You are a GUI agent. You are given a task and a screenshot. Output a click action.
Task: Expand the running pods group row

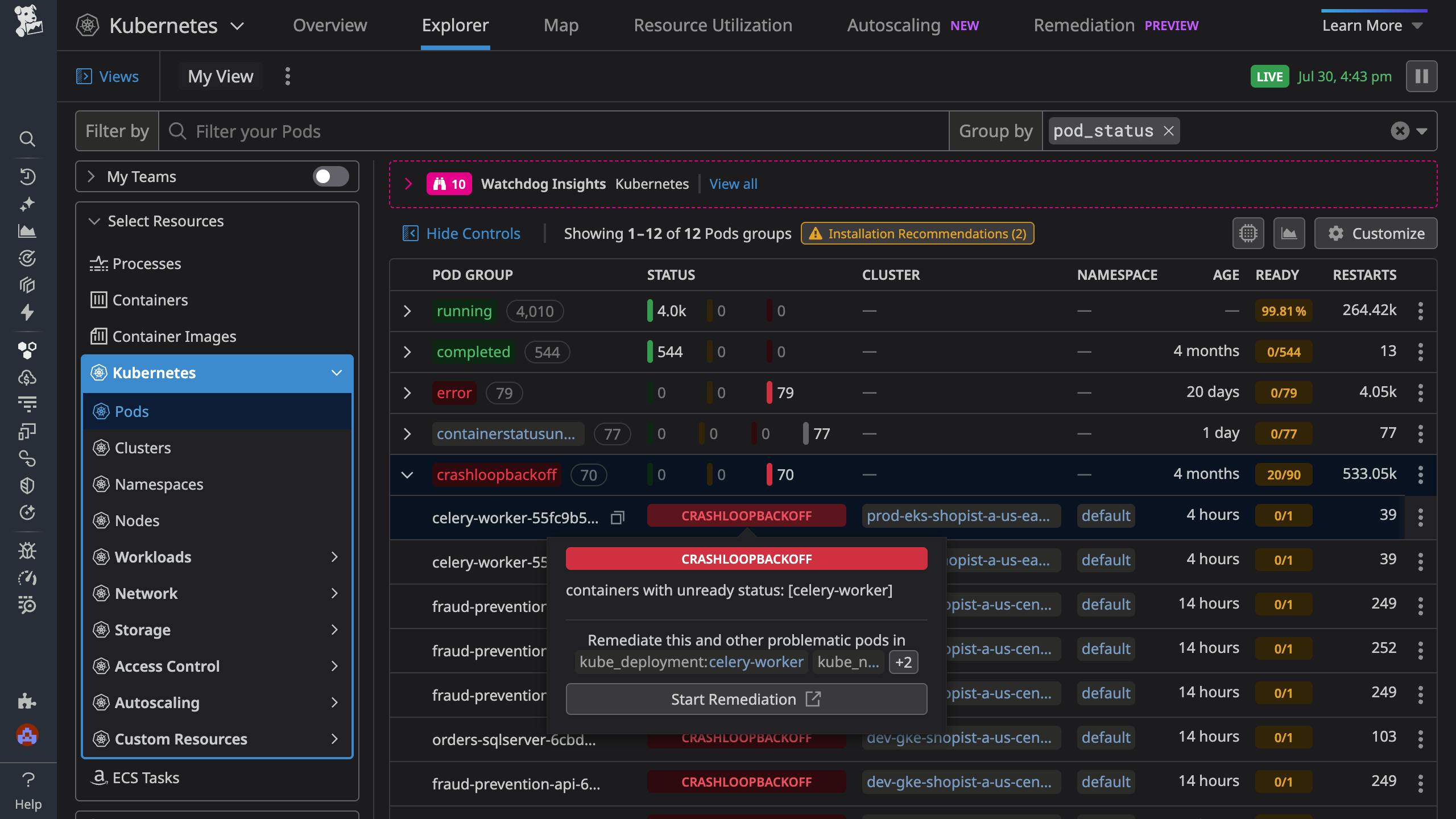click(407, 311)
